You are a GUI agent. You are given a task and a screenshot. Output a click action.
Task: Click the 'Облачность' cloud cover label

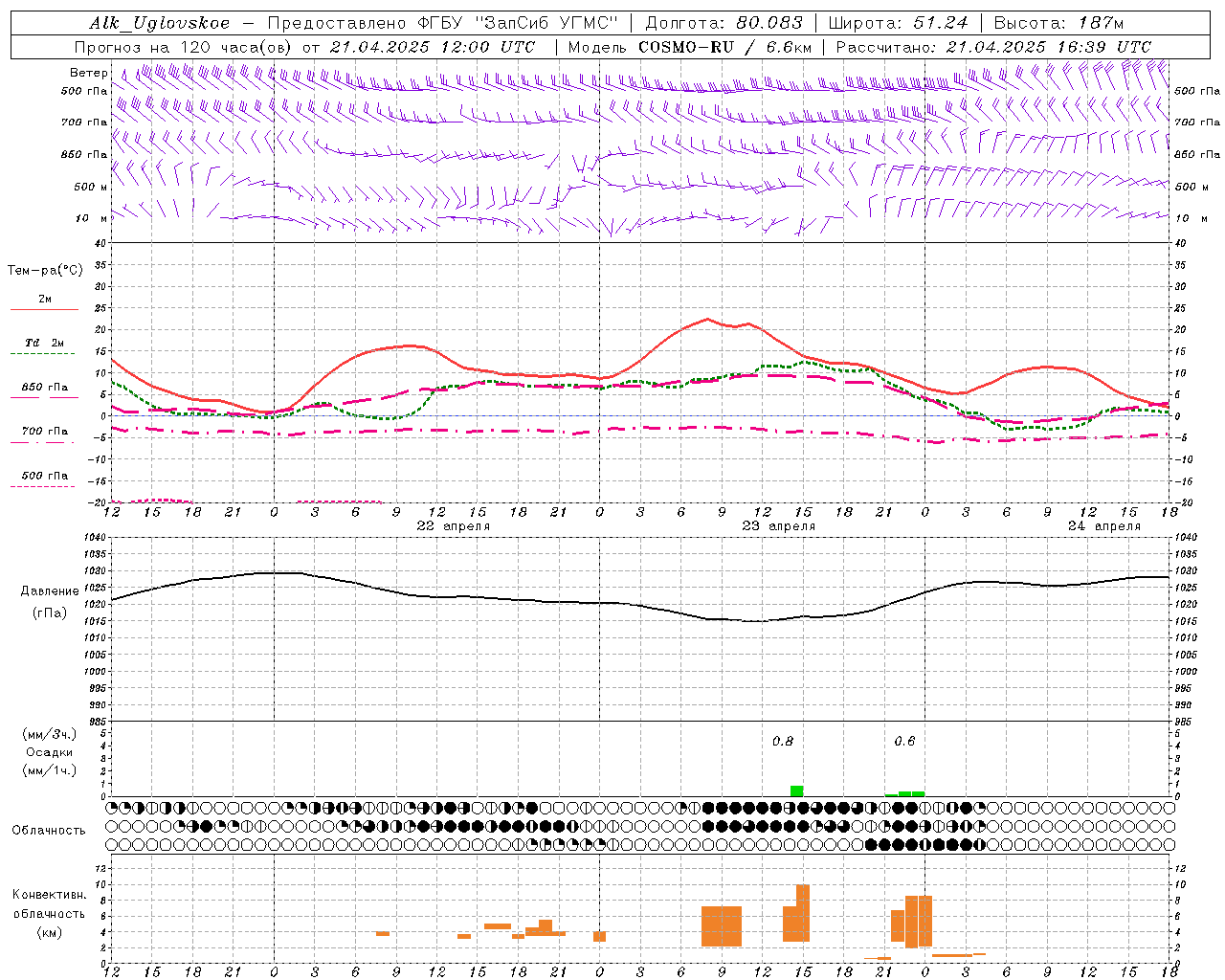pos(49,830)
